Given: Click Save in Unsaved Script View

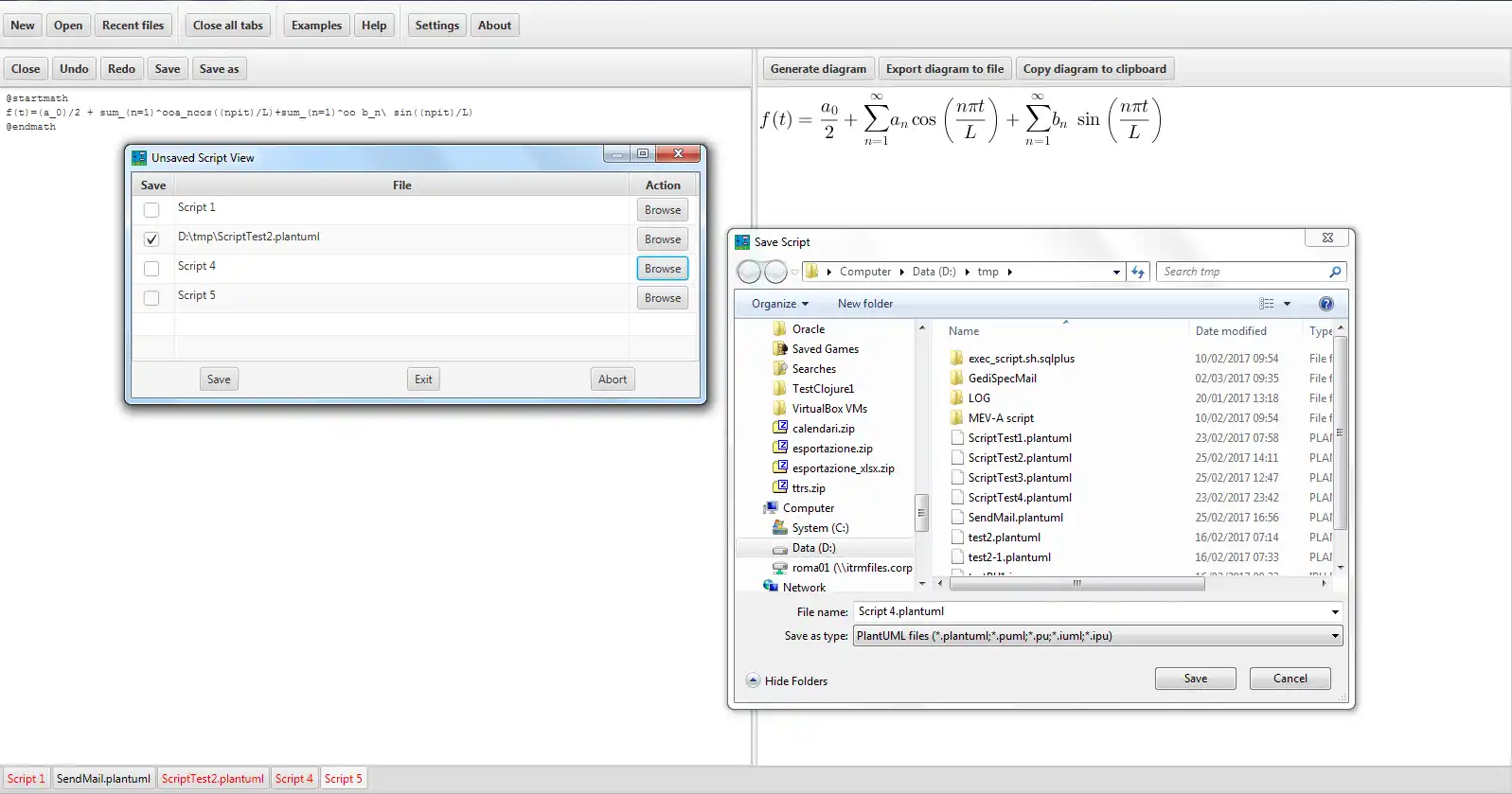Looking at the screenshot, I should [219, 379].
